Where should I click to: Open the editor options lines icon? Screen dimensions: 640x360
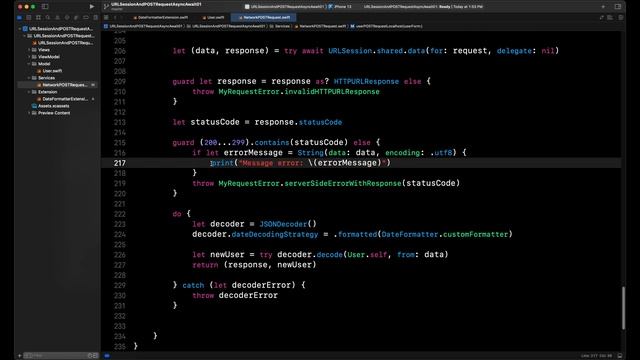tap(610, 18)
